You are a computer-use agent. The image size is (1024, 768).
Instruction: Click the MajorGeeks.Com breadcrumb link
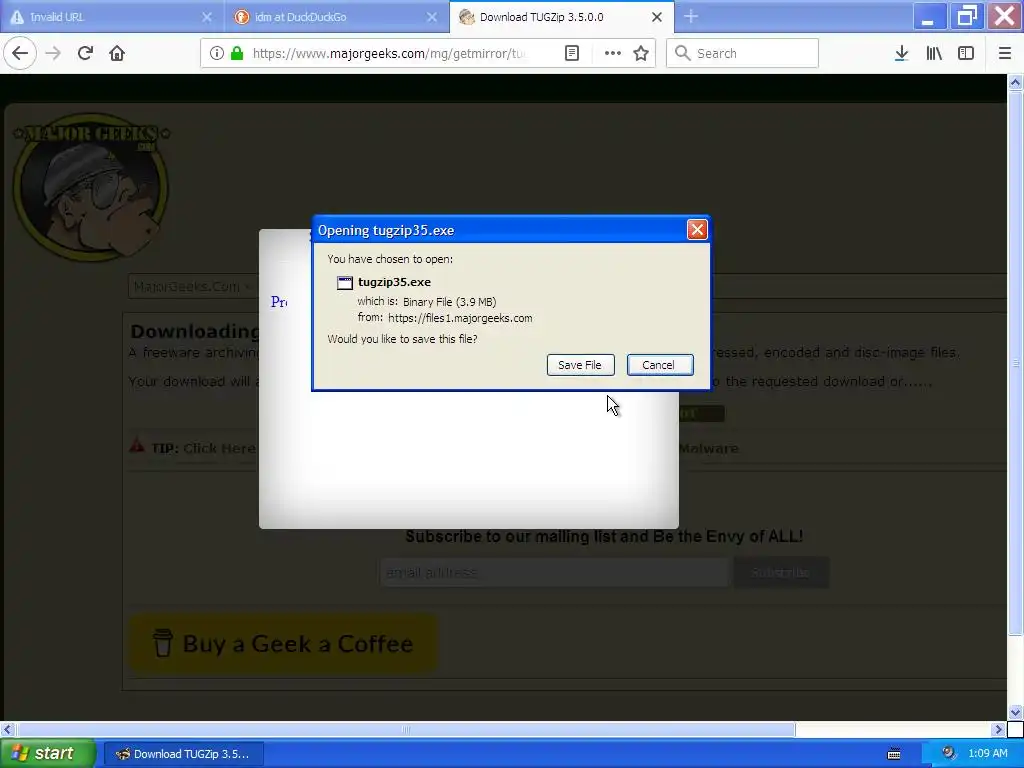[187, 287]
